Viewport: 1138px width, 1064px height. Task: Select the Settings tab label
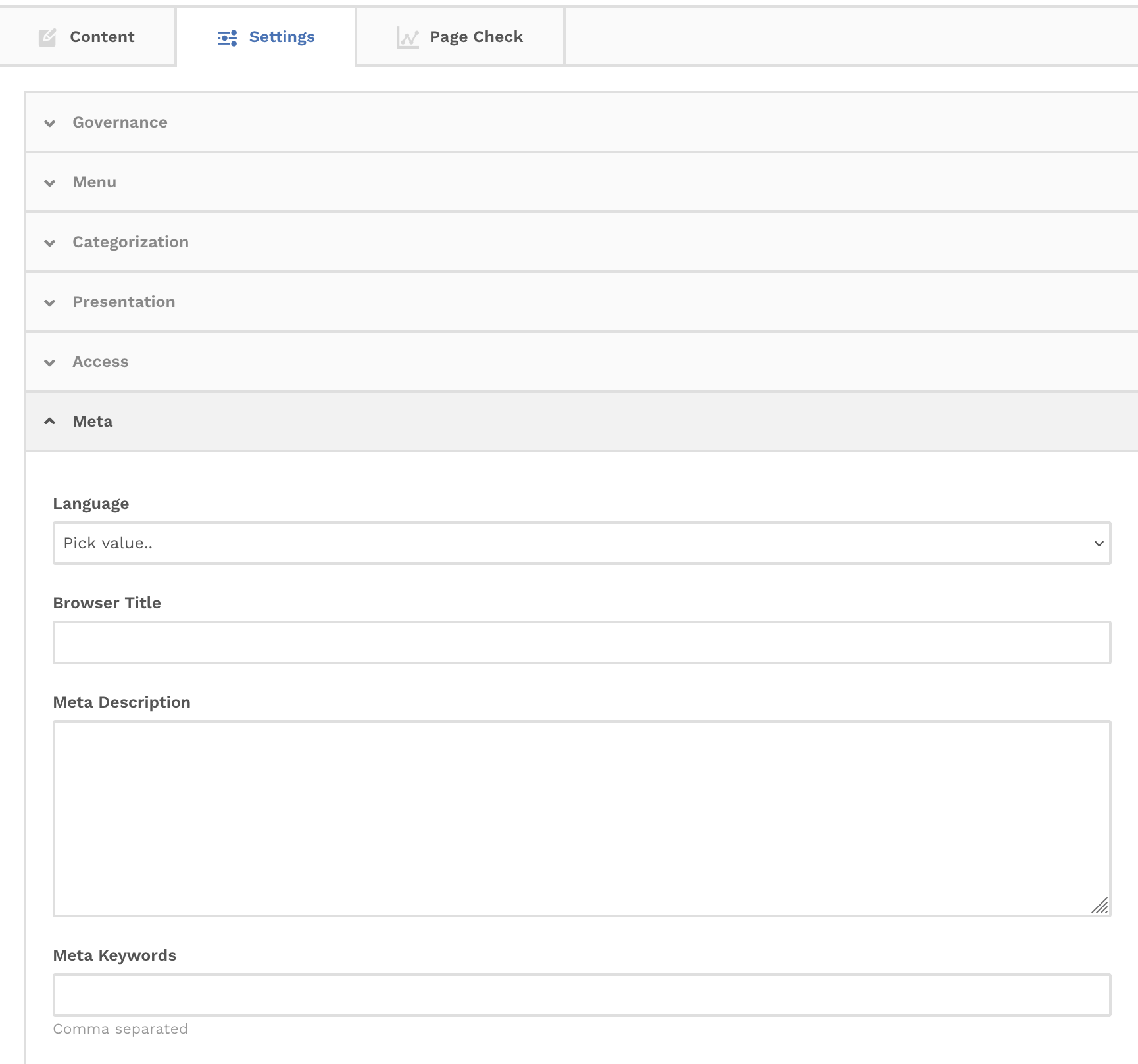(282, 37)
